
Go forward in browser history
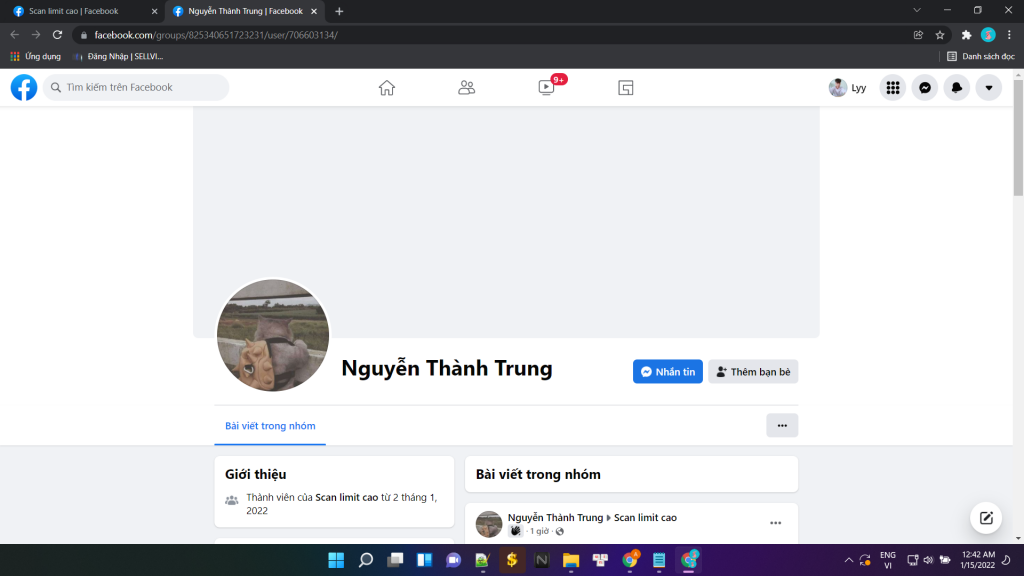[36, 35]
